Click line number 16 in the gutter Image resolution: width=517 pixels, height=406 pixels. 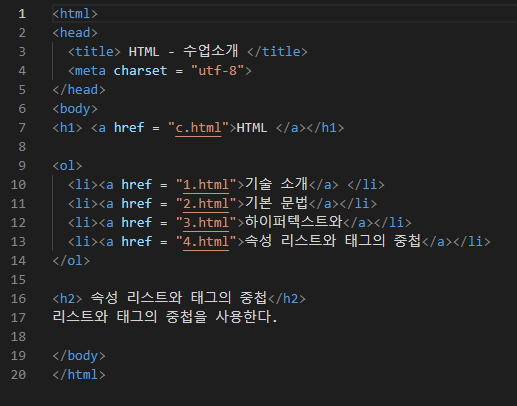tap(18, 299)
